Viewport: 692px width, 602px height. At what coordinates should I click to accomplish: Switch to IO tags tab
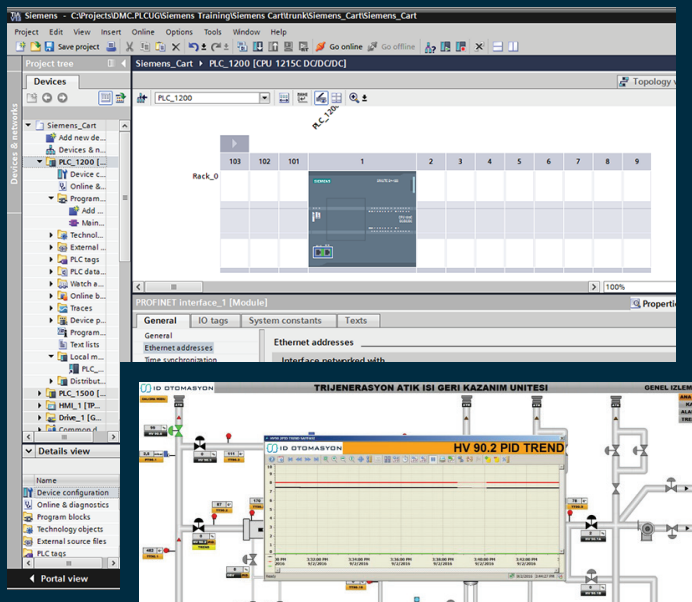213,320
